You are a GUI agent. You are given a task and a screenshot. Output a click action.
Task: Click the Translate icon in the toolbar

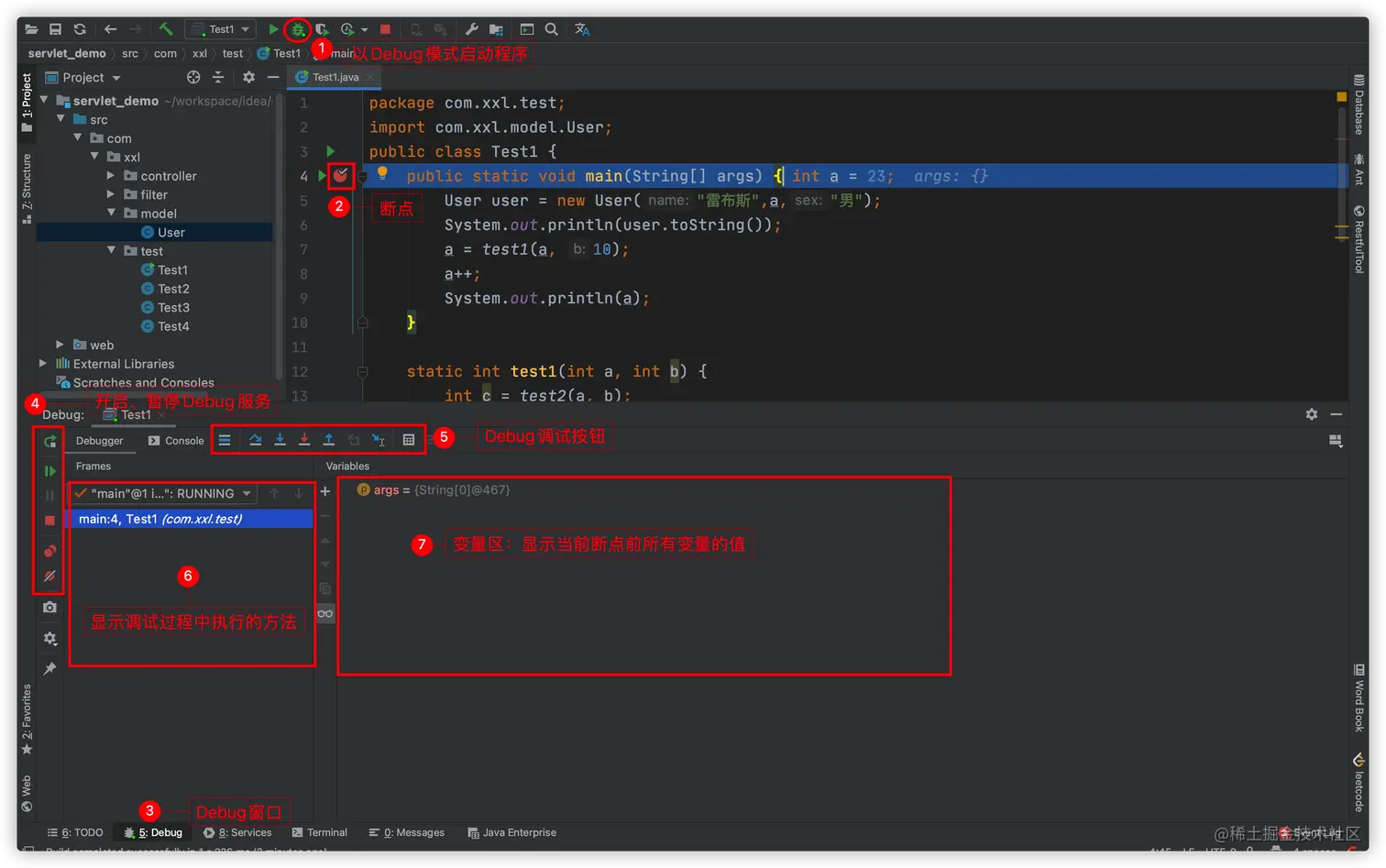(x=582, y=29)
